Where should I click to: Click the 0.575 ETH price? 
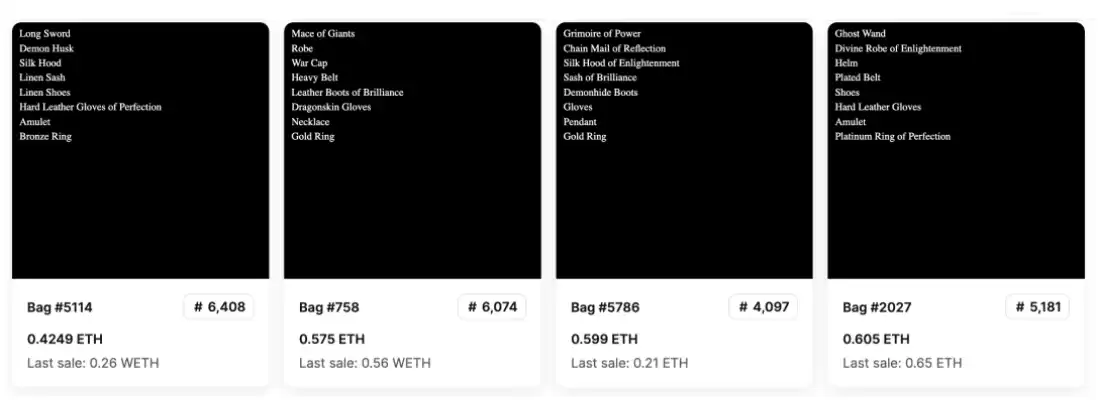pyautogui.click(x=332, y=339)
